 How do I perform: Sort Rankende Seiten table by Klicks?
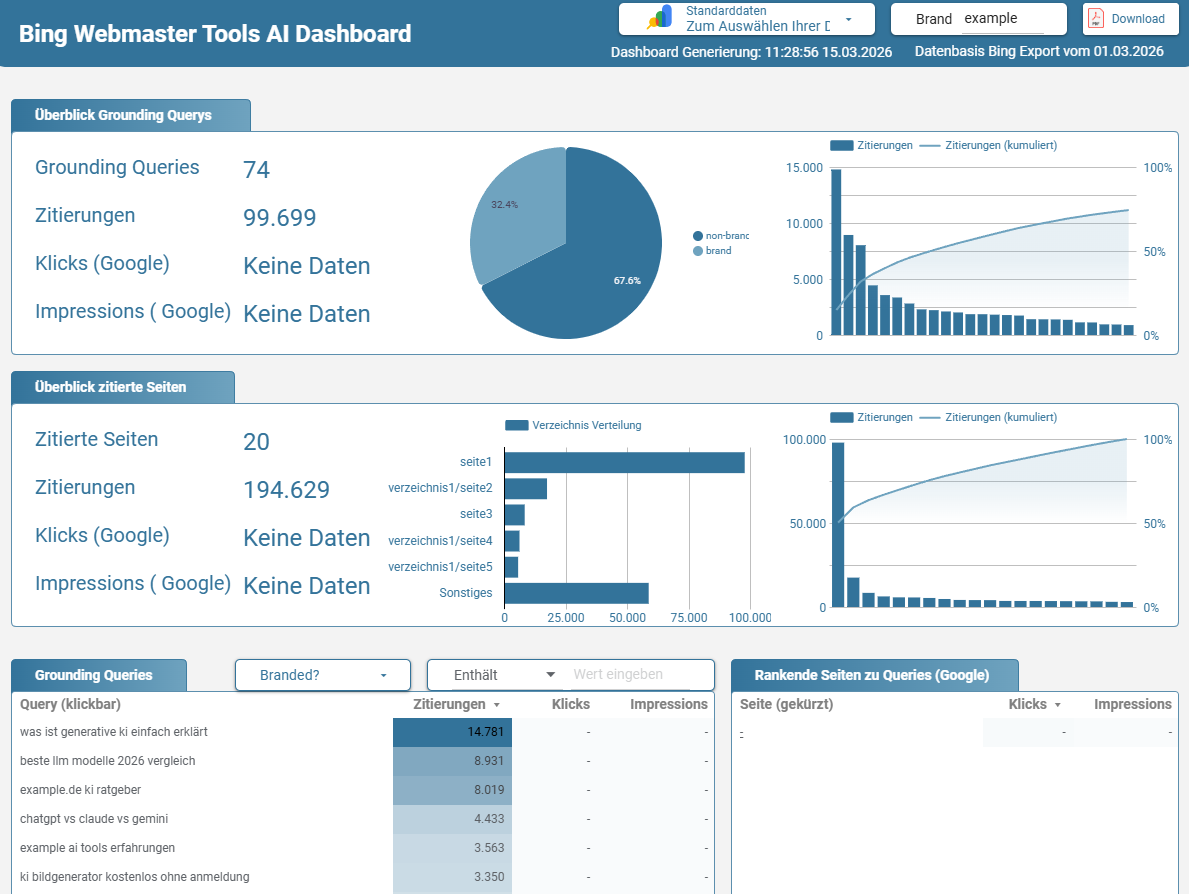(1034, 704)
